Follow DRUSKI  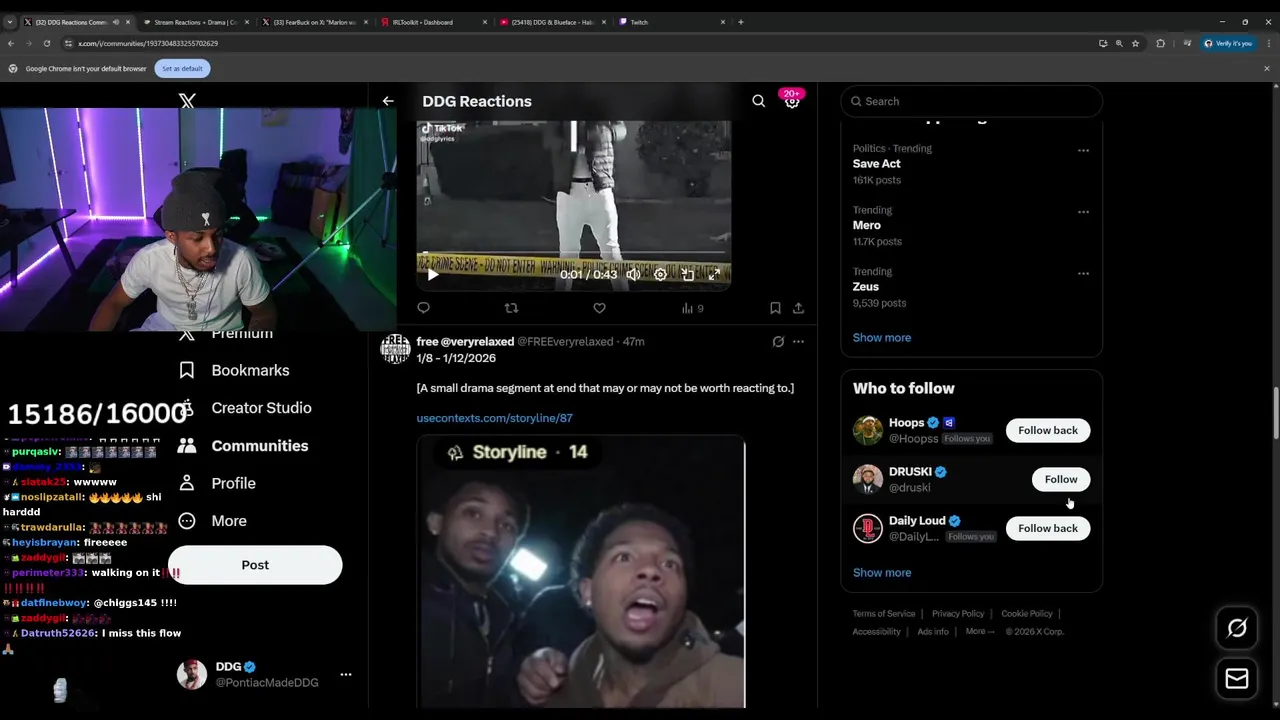1061,479
